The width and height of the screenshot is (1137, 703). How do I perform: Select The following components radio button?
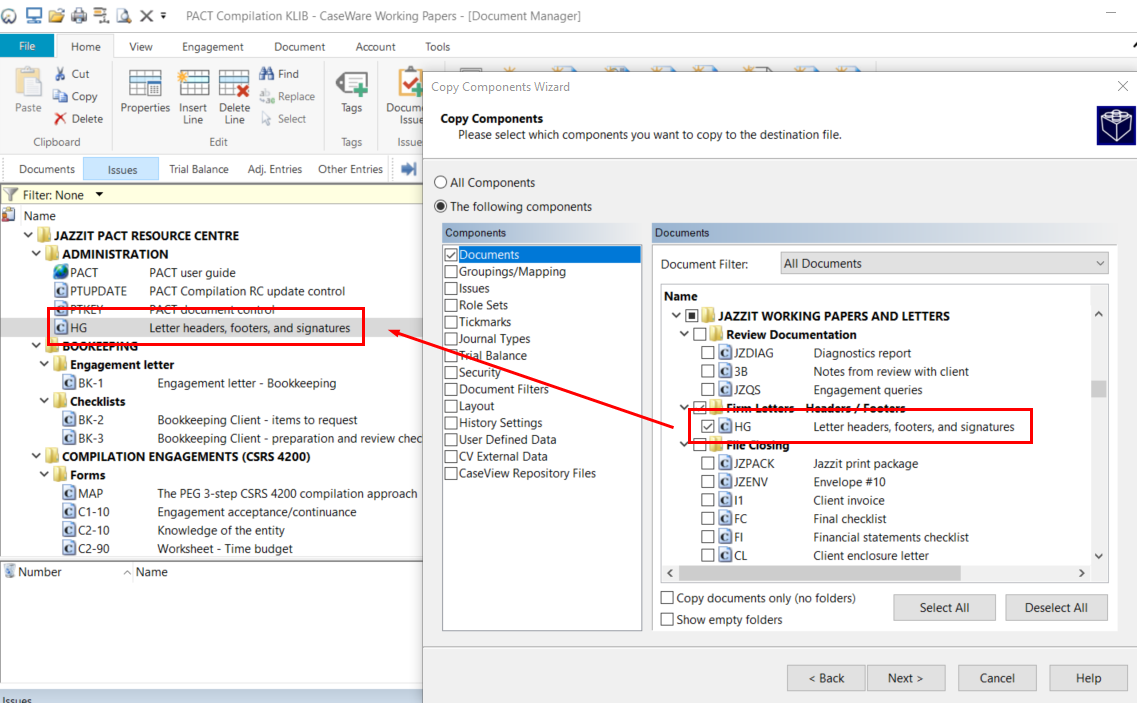[x=440, y=206]
